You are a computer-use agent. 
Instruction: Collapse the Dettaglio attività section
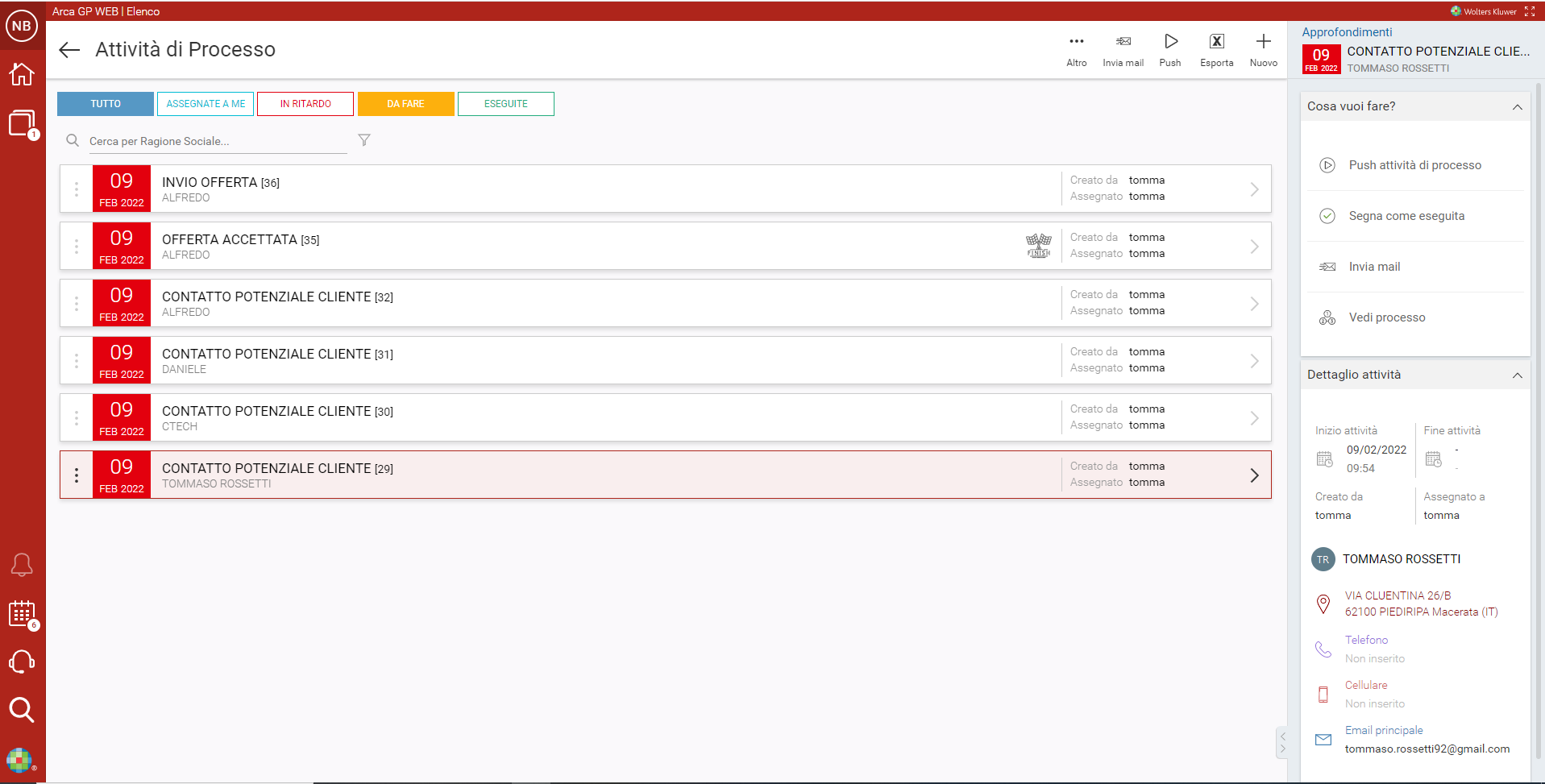[1518, 375]
